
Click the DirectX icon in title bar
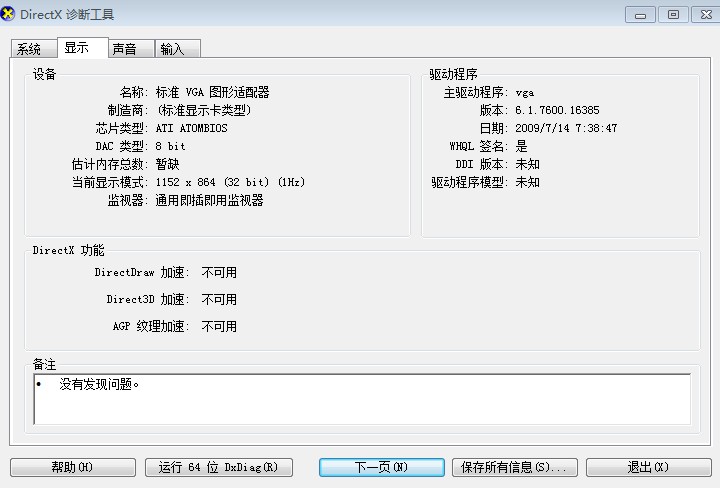[8, 14]
